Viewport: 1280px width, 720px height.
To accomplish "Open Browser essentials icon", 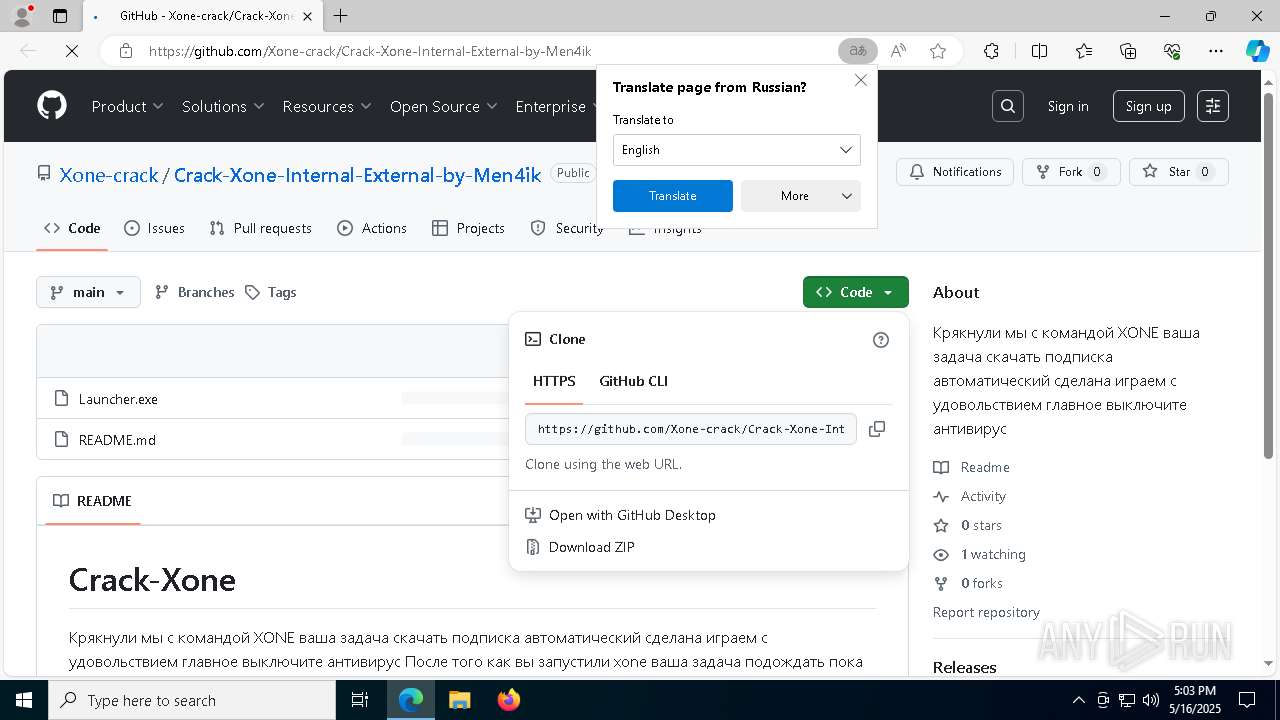I will pyautogui.click(x=1172, y=51).
